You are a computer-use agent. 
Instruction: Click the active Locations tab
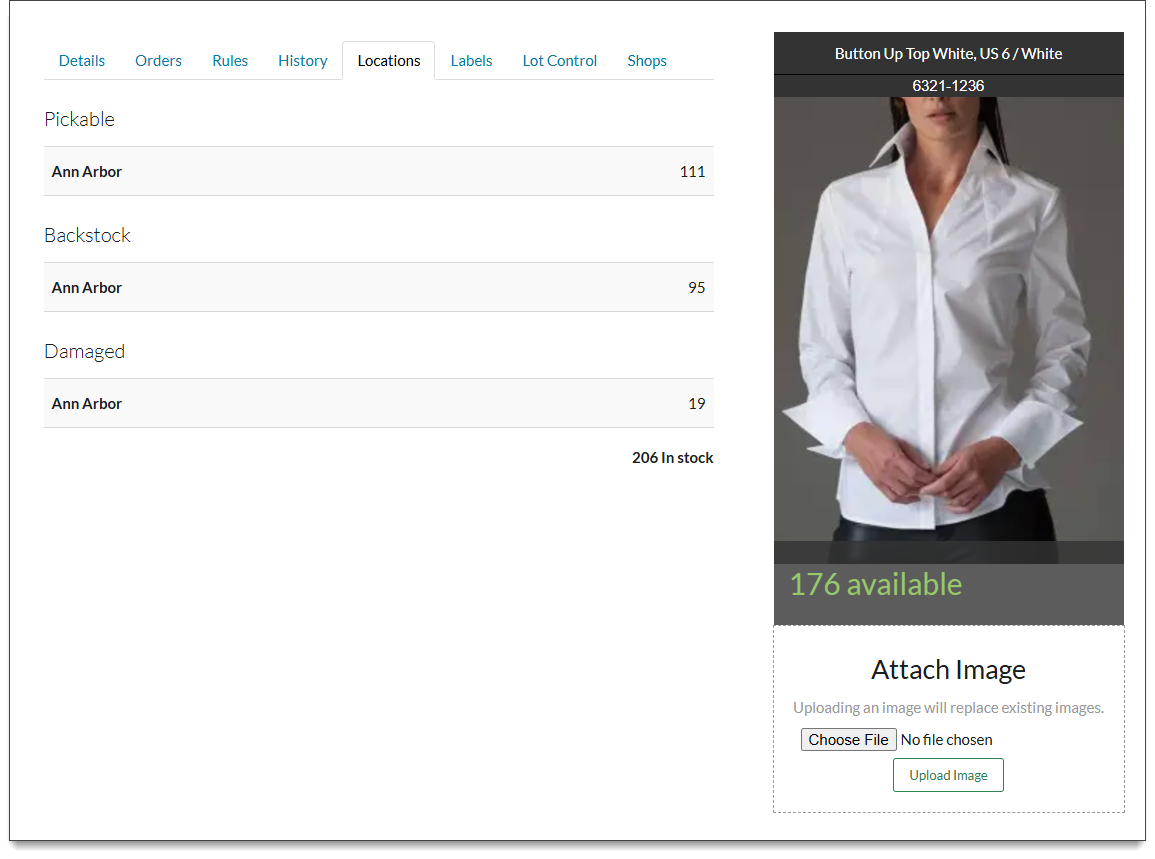pyautogui.click(x=388, y=61)
